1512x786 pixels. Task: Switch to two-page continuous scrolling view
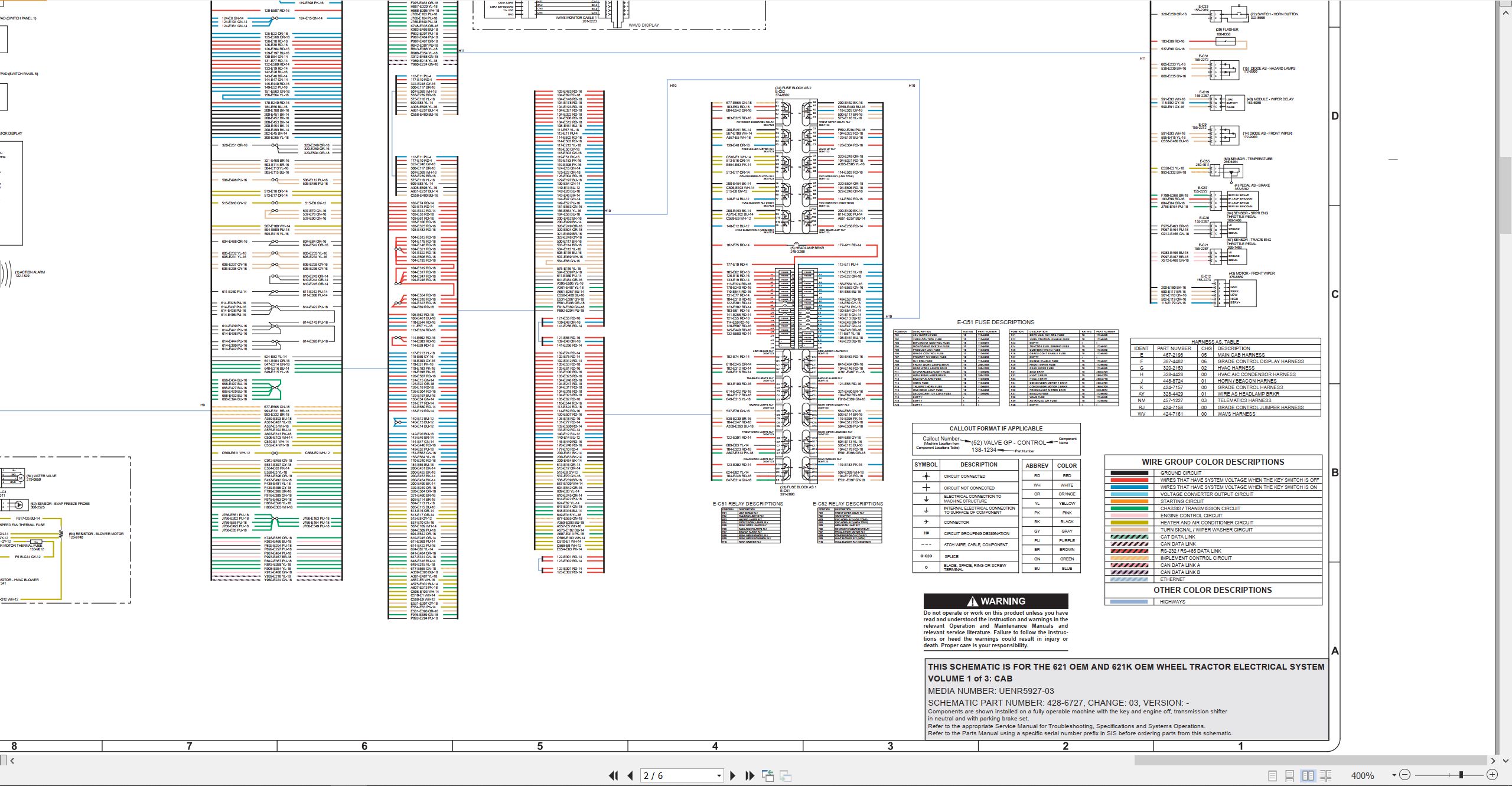[1325, 775]
